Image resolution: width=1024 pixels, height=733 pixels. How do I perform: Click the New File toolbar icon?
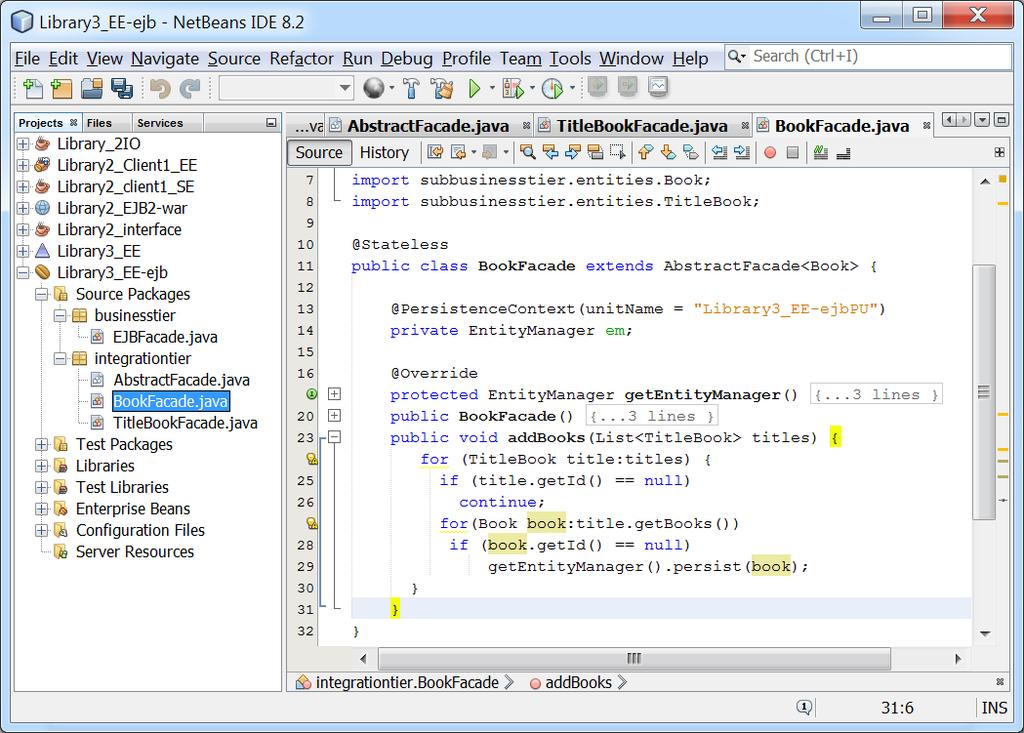32,88
